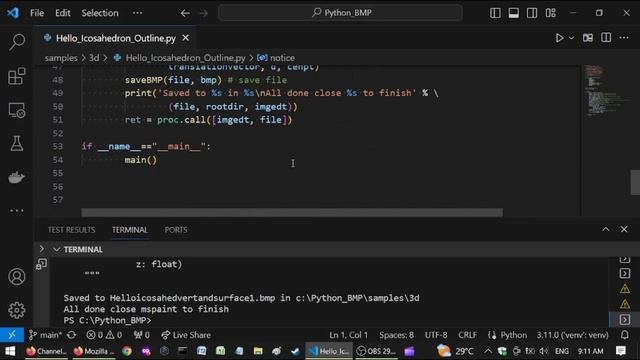Click the ports forwarded indicator
This screenshot has height=360, width=640.
(142, 335)
